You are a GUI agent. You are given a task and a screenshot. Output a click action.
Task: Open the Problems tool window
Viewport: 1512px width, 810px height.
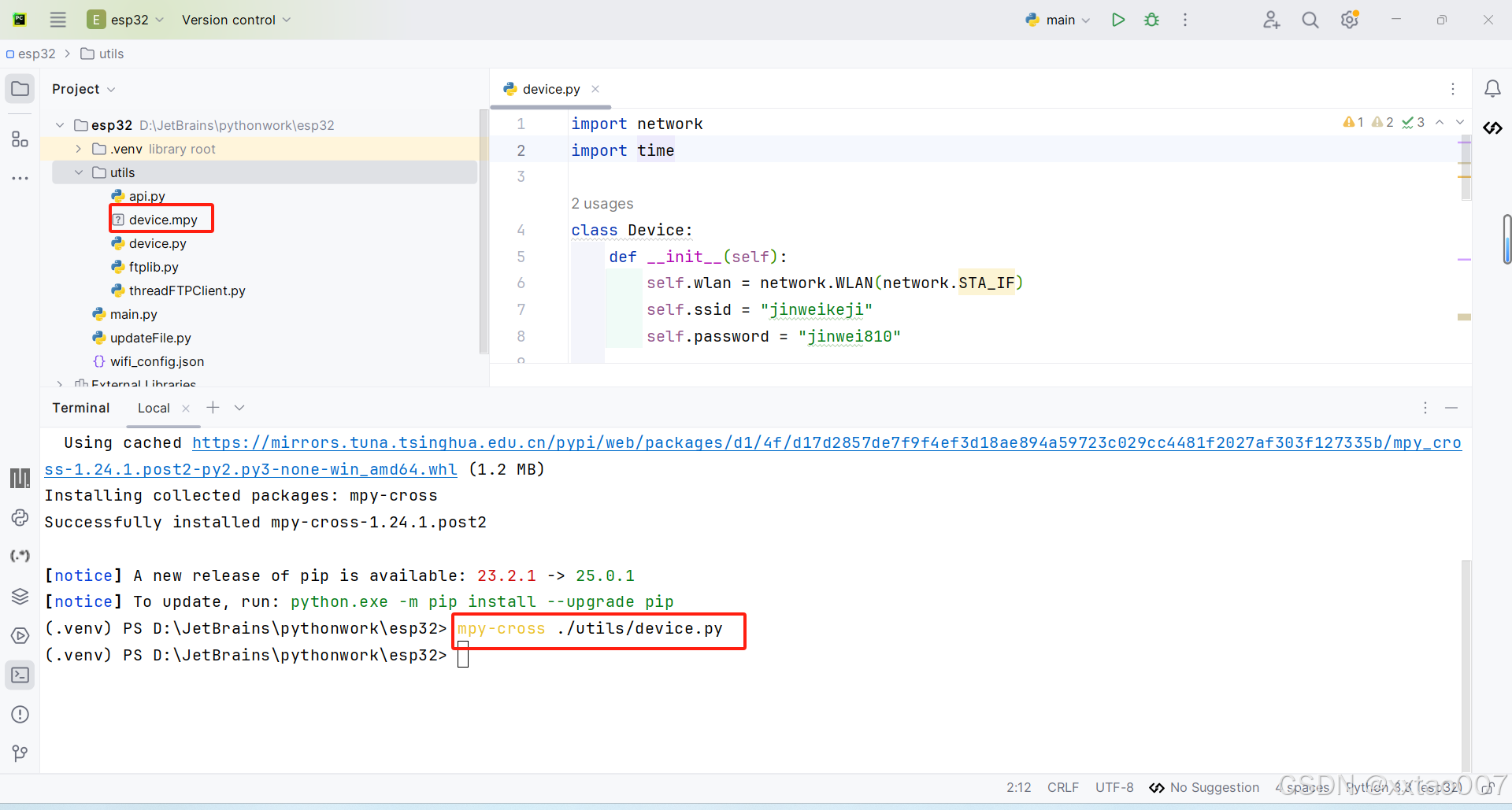tap(20, 714)
